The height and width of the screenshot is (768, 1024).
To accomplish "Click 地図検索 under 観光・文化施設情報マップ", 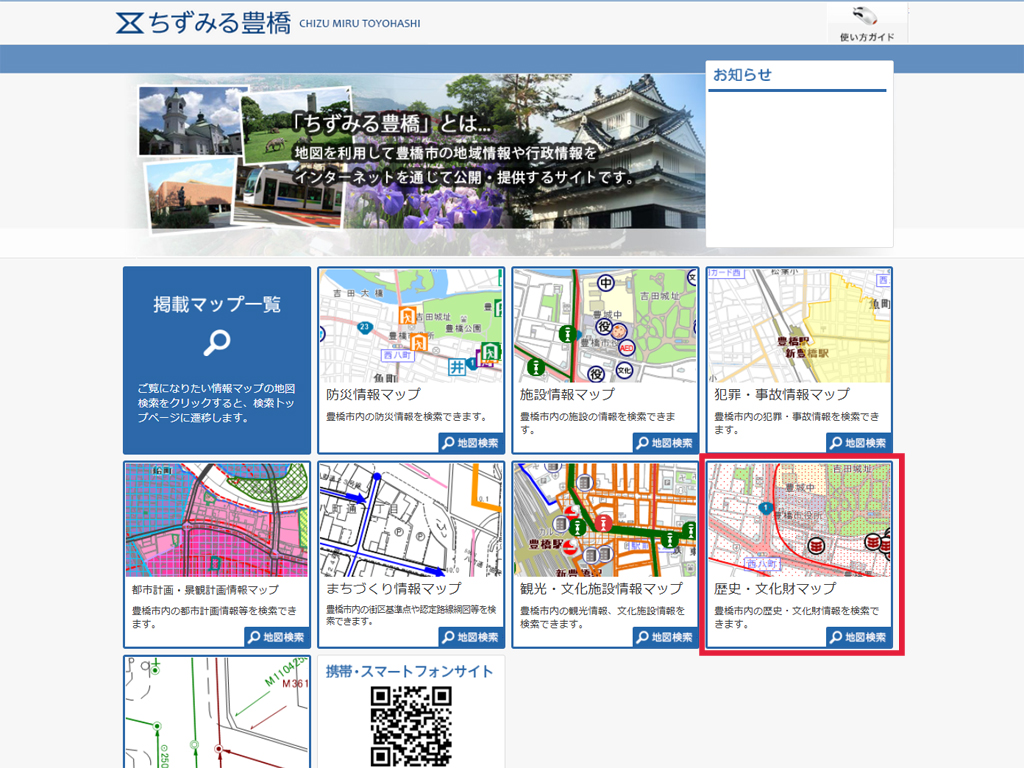I will point(665,637).
